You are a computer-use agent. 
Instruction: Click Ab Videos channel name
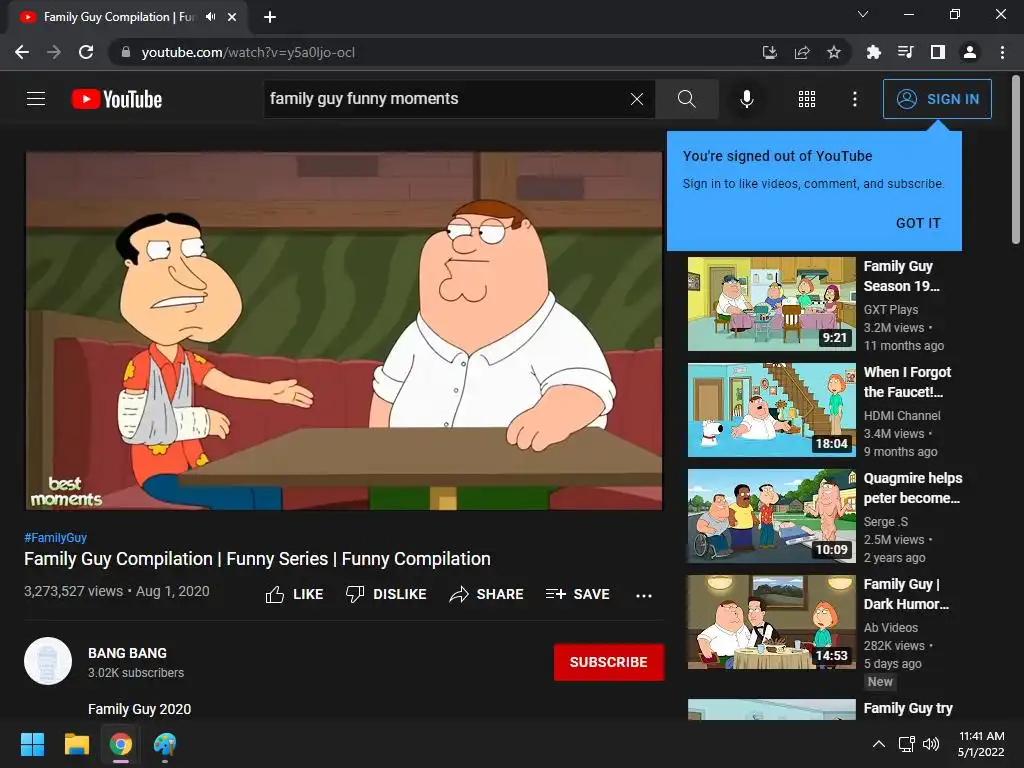click(891, 627)
